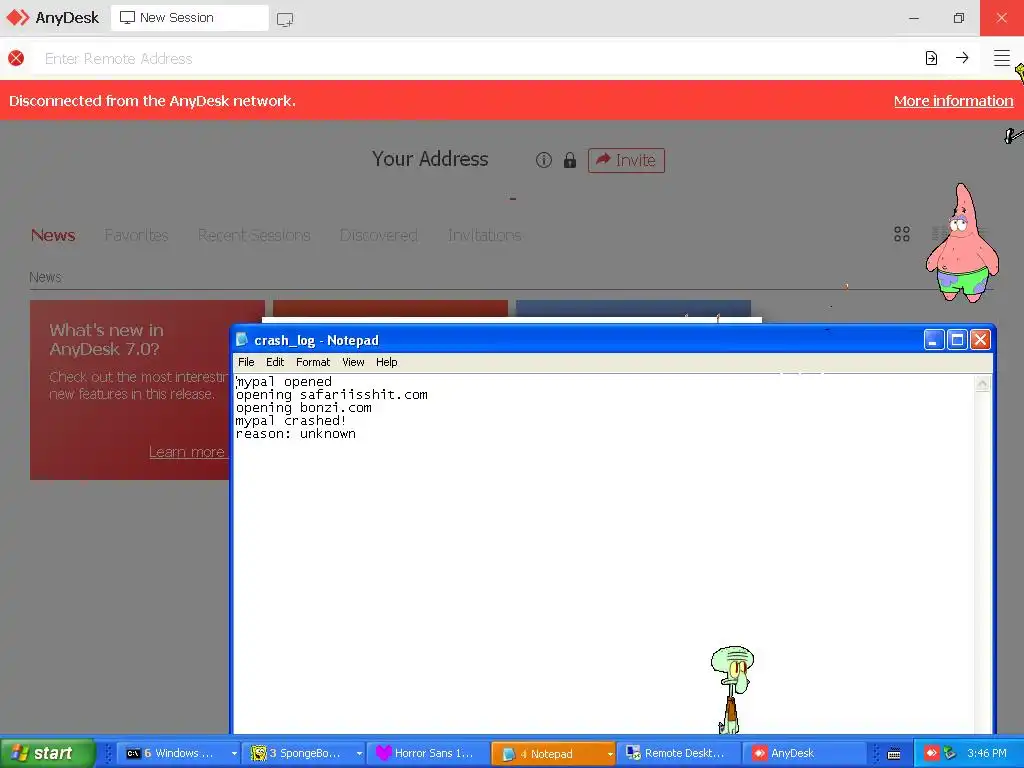This screenshot has width=1024, height=768.
Task: Expand the SpongeBob taskbar group arrow
Action: coord(359,754)
